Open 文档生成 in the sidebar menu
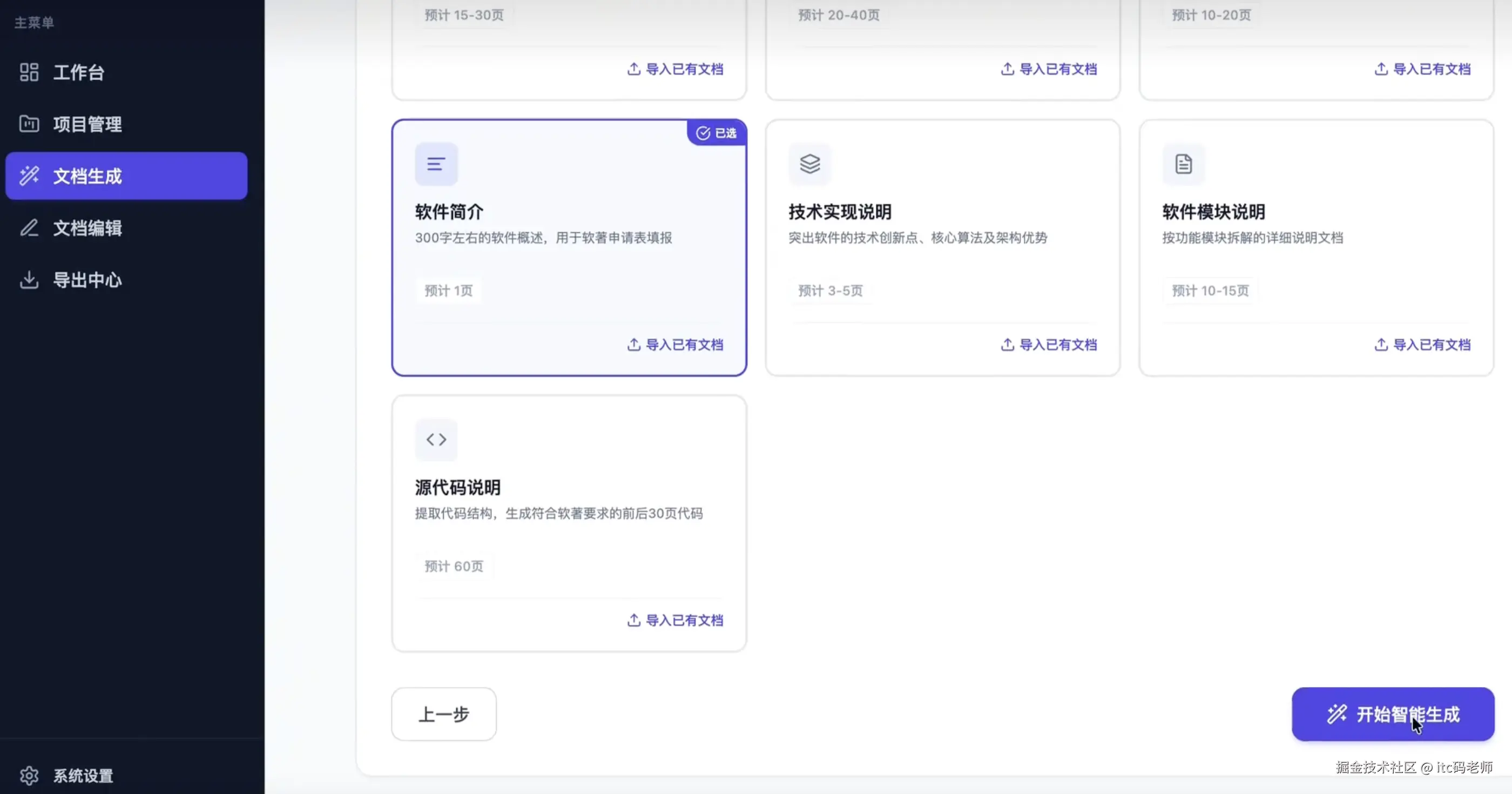 pyautogui.click(x=87, y=176)
